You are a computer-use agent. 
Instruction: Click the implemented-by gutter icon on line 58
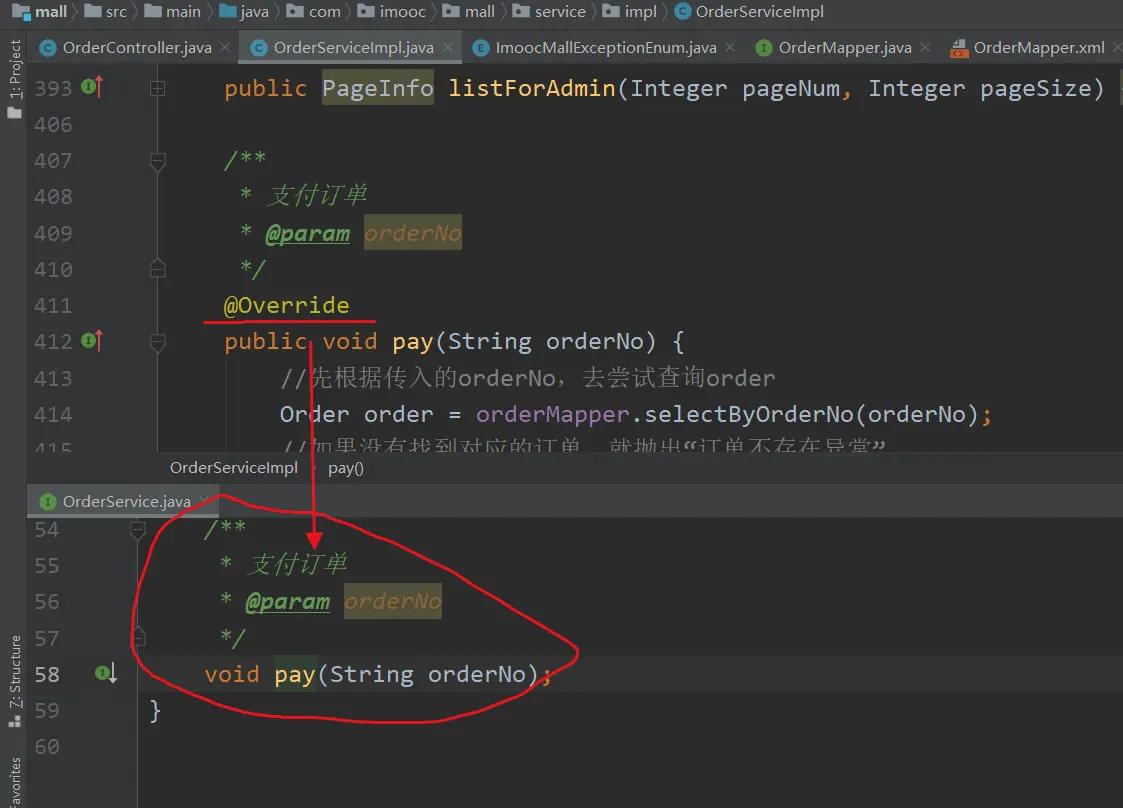[x=106, y=673]
